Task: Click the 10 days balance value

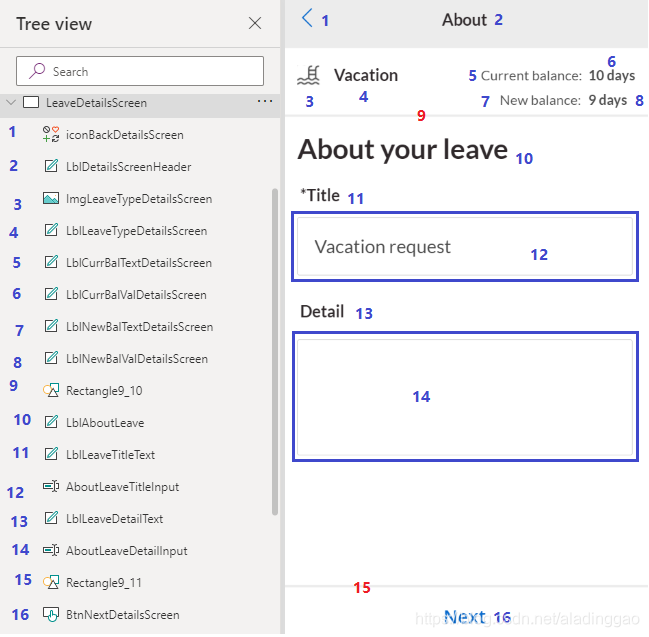Action: coord(612,75)
